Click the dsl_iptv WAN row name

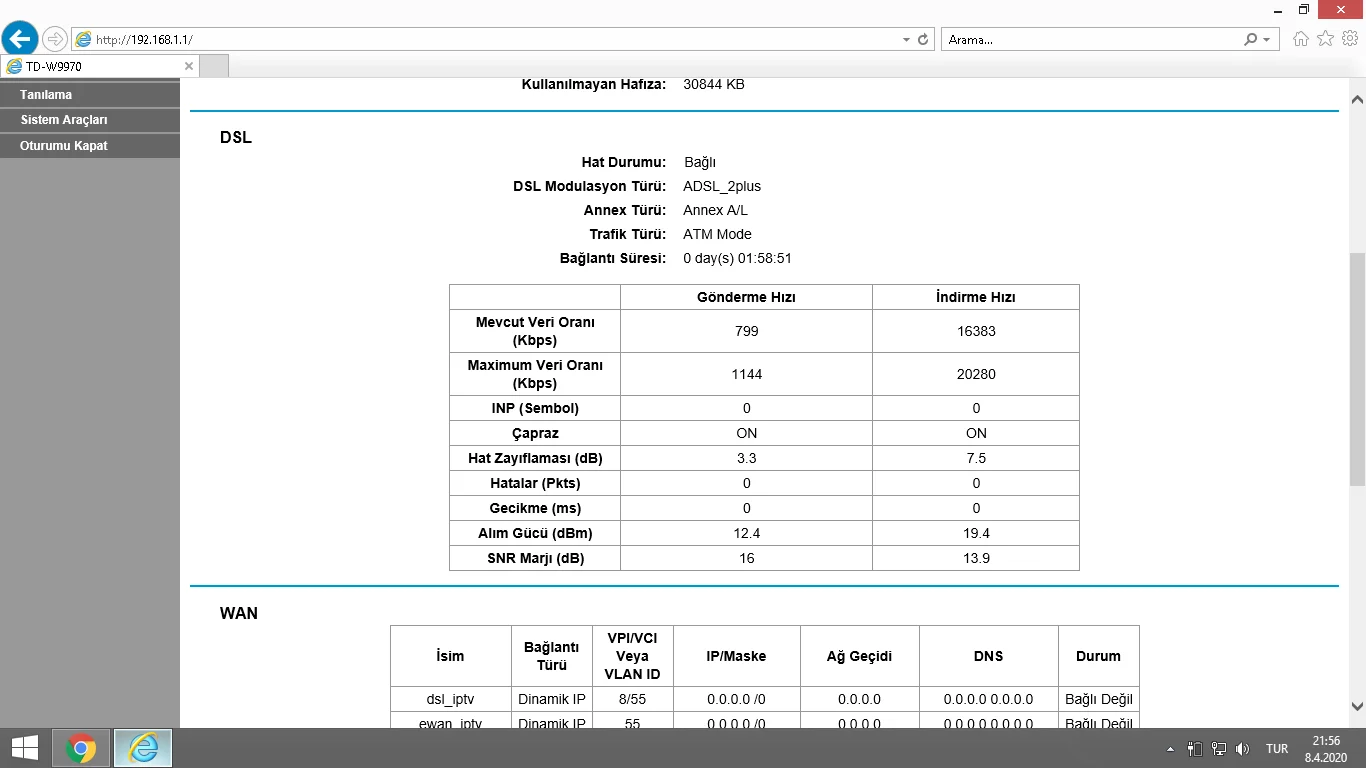pos(450,699)
